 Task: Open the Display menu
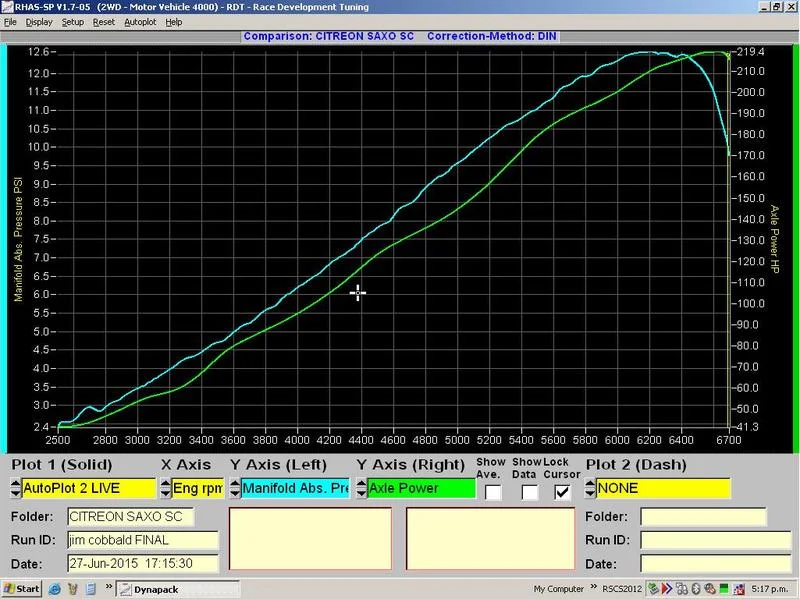click(39, 22)
